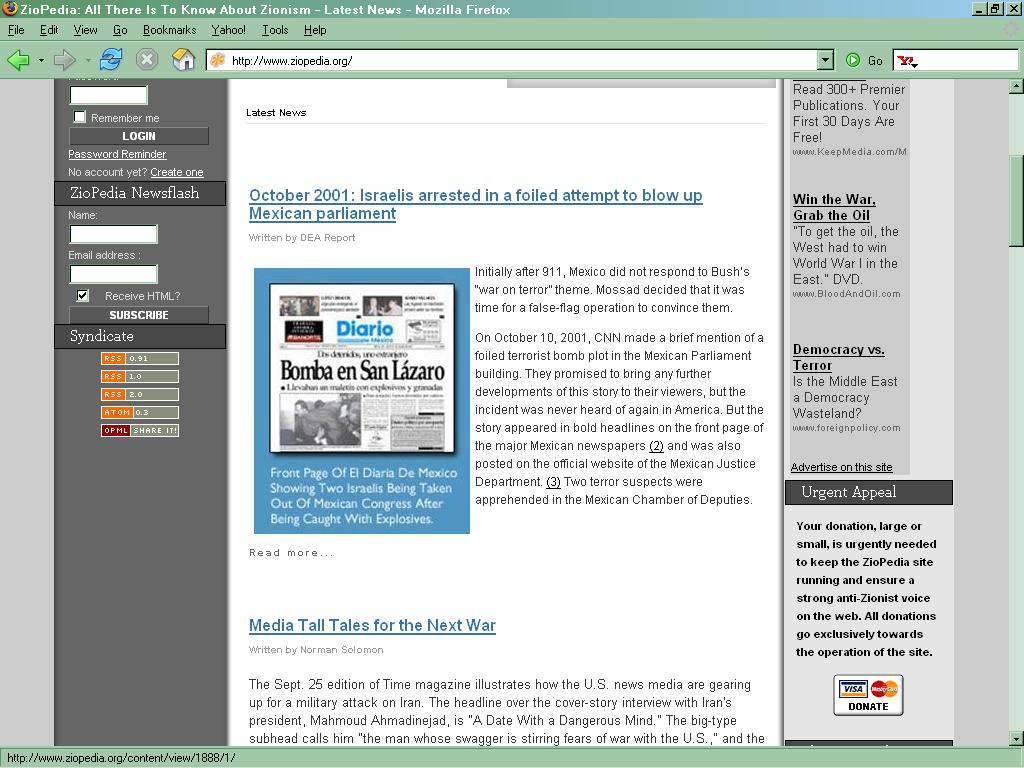Click the Back navigation arrow
The image size is (1024, 768).
pos(18,61)
